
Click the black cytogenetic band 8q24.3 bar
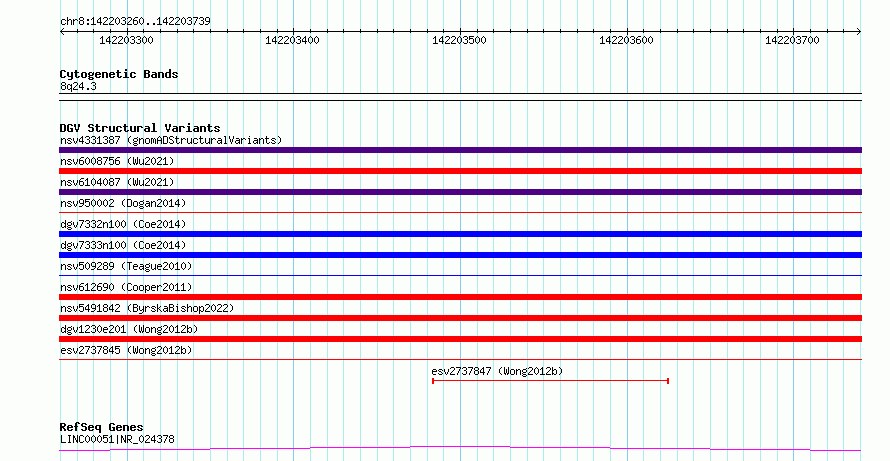(460, 97)
